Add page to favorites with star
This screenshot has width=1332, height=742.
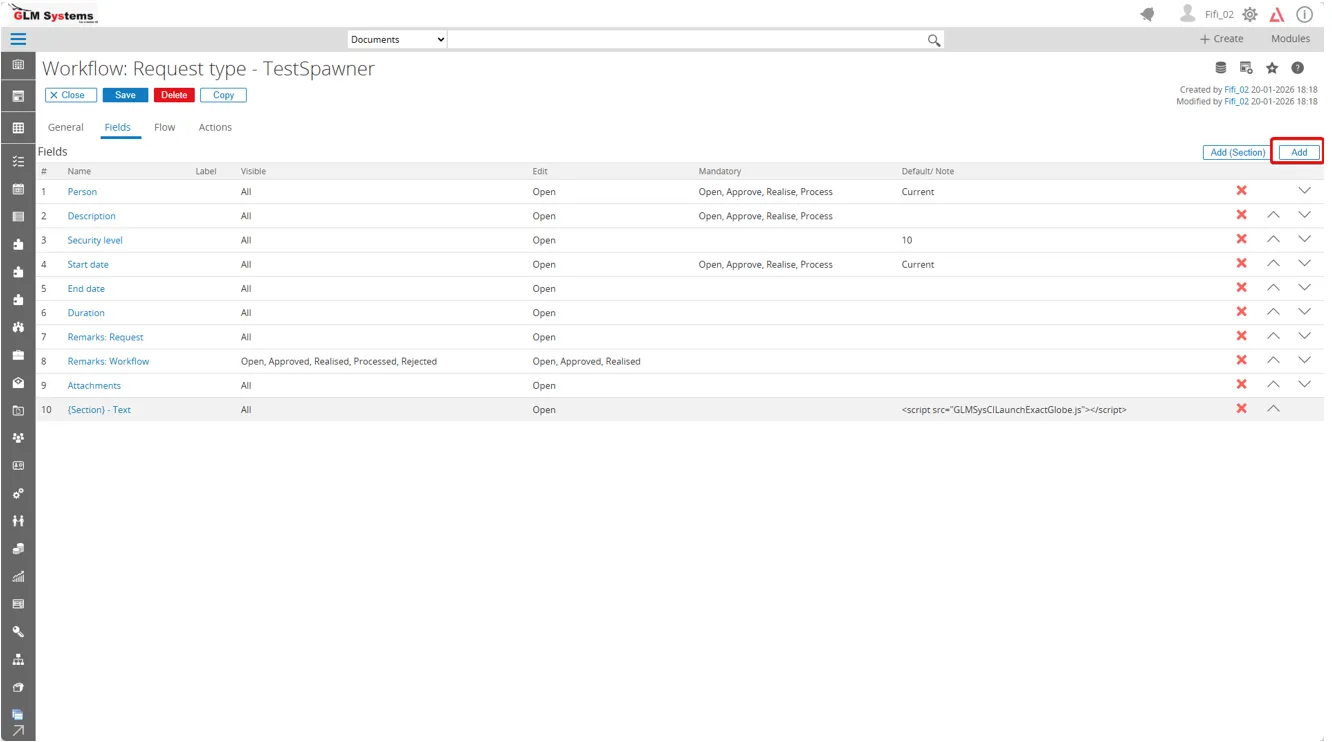(x=1272, y=68)
